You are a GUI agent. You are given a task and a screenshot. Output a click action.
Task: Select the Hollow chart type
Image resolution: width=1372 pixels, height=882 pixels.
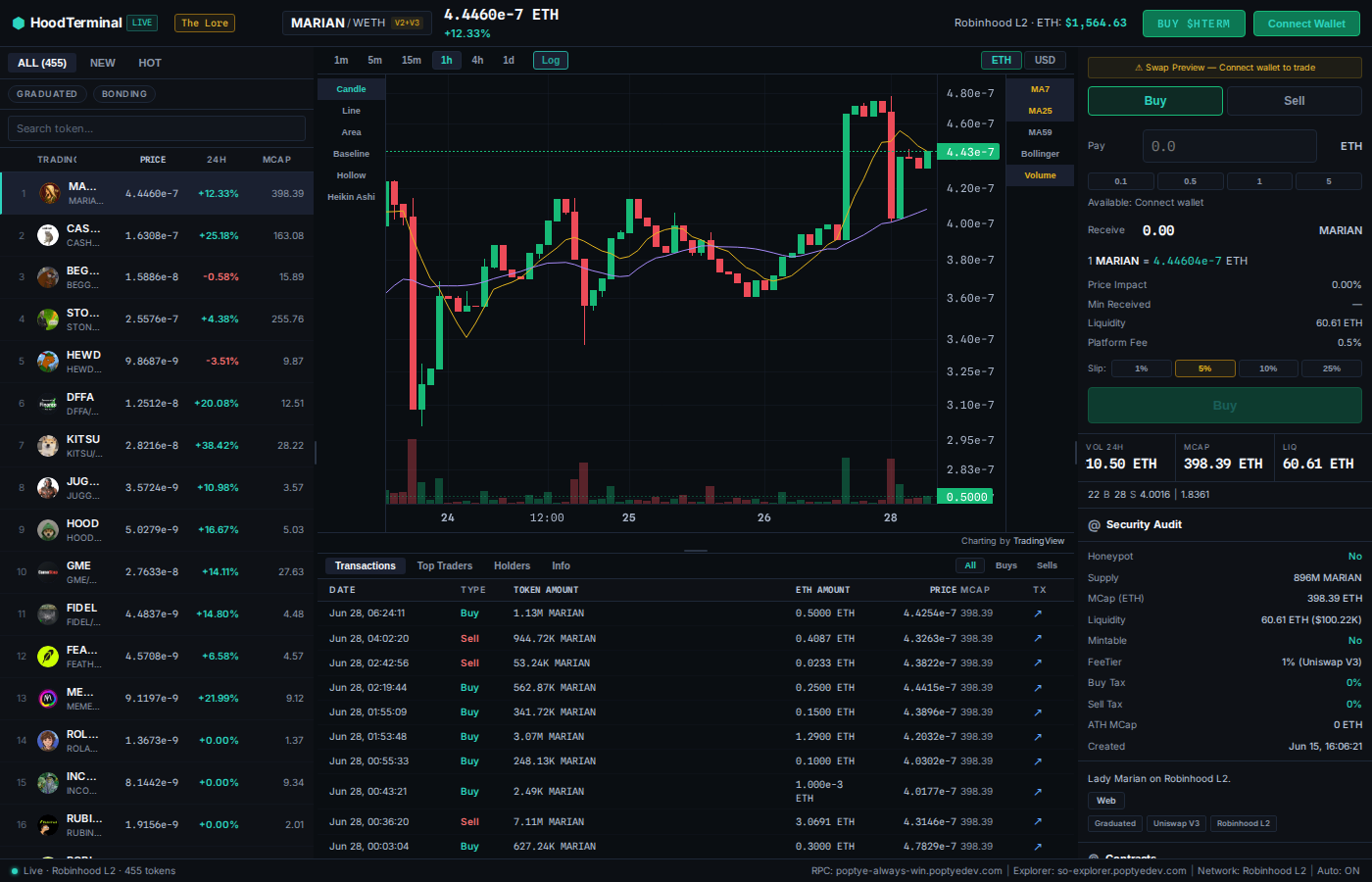(351, 175)
